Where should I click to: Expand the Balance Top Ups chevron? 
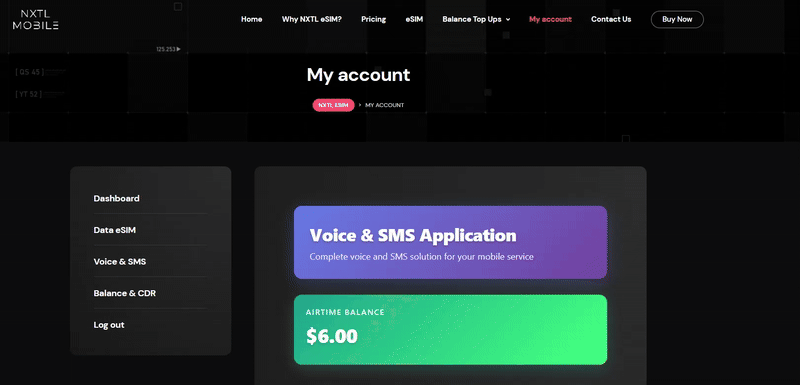click(x=508, y=20)
